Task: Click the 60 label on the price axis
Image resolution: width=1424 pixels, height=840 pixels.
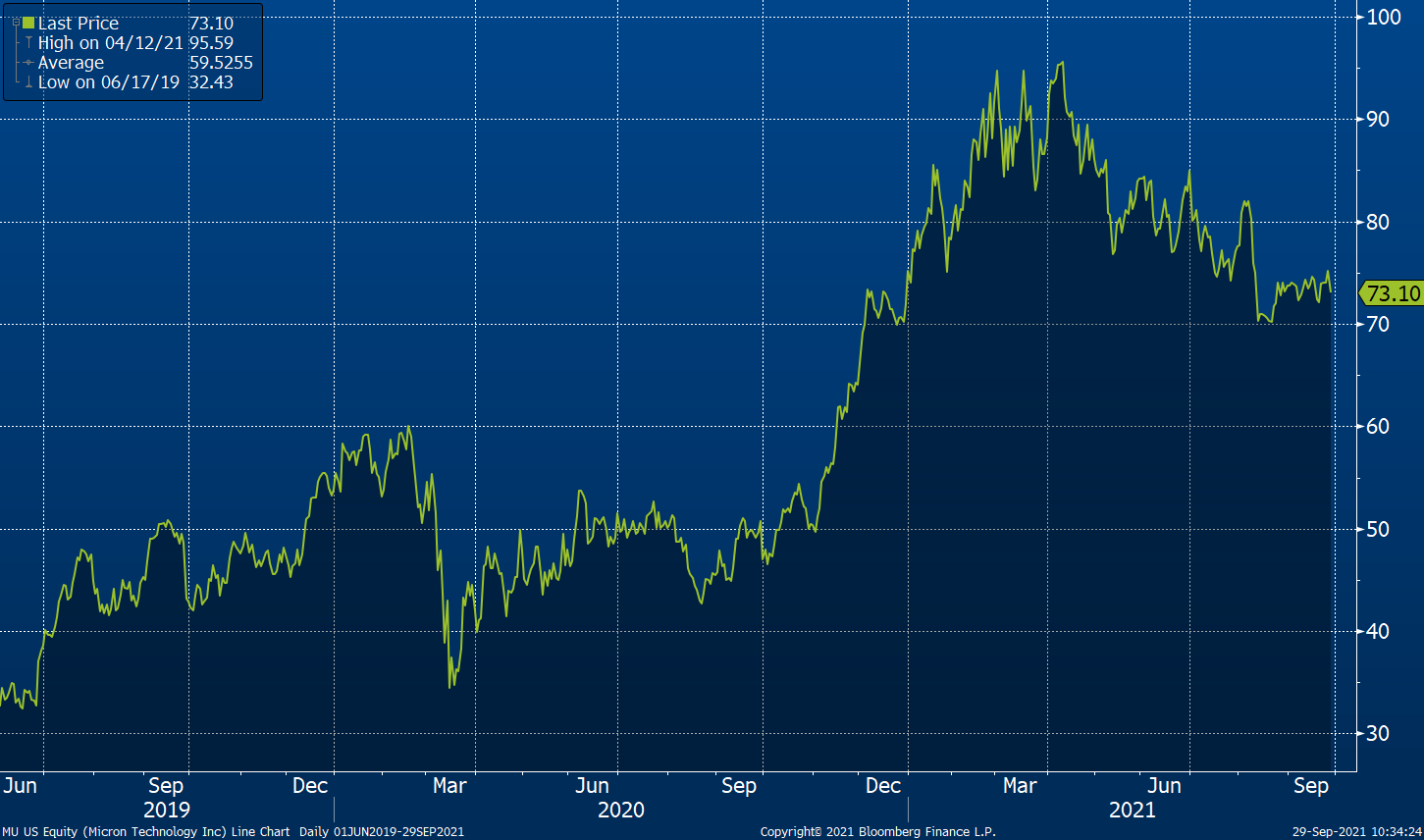Action: coord(1378,426)
